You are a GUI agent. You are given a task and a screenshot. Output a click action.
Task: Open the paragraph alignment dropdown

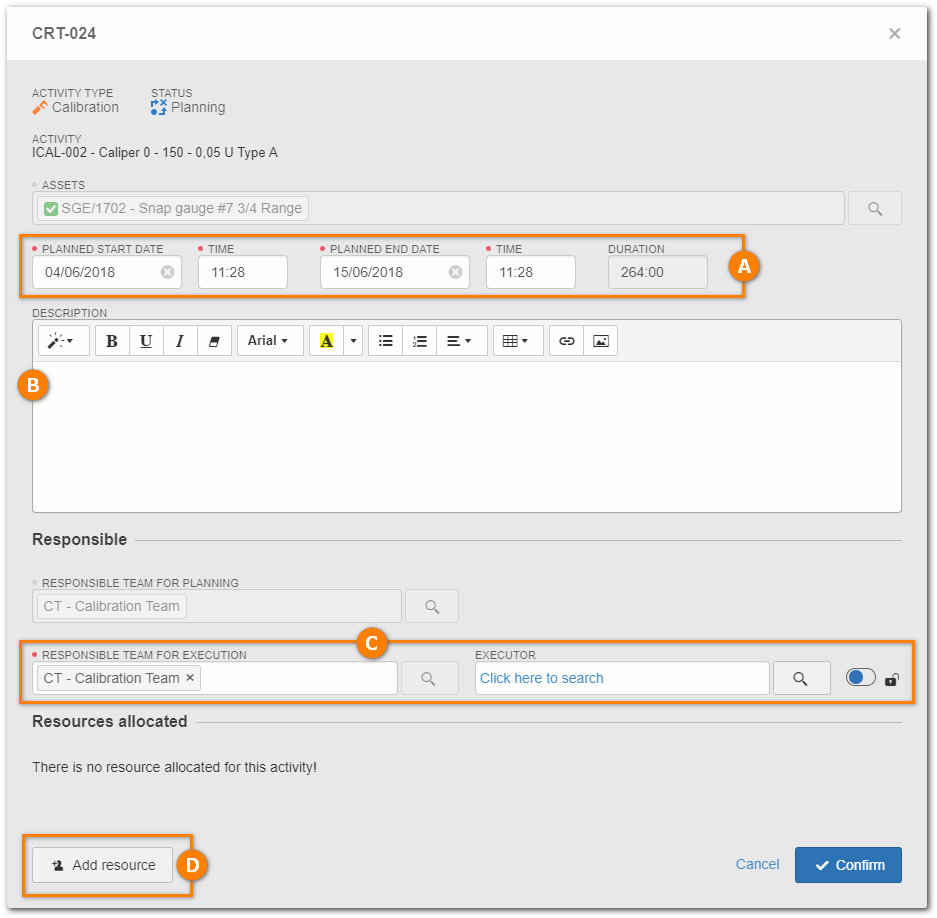pos(462,341)
